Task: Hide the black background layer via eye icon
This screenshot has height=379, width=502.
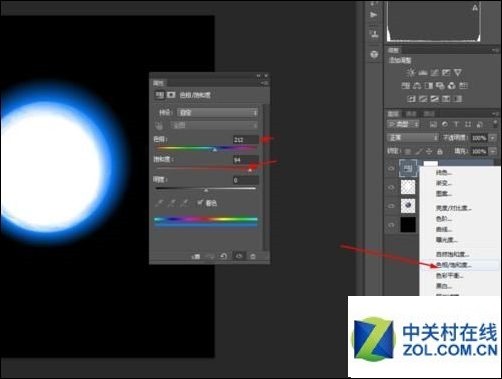Action: tap(391, 225)
